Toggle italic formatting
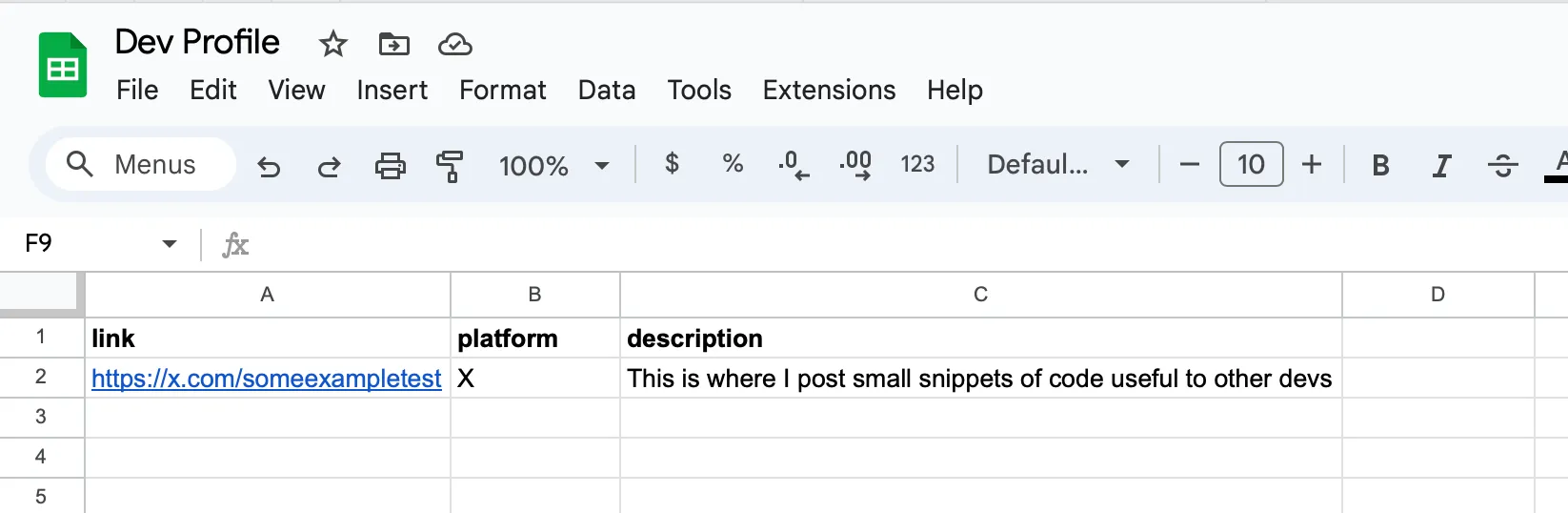The image size is (1568, 513). [1441, 165]
